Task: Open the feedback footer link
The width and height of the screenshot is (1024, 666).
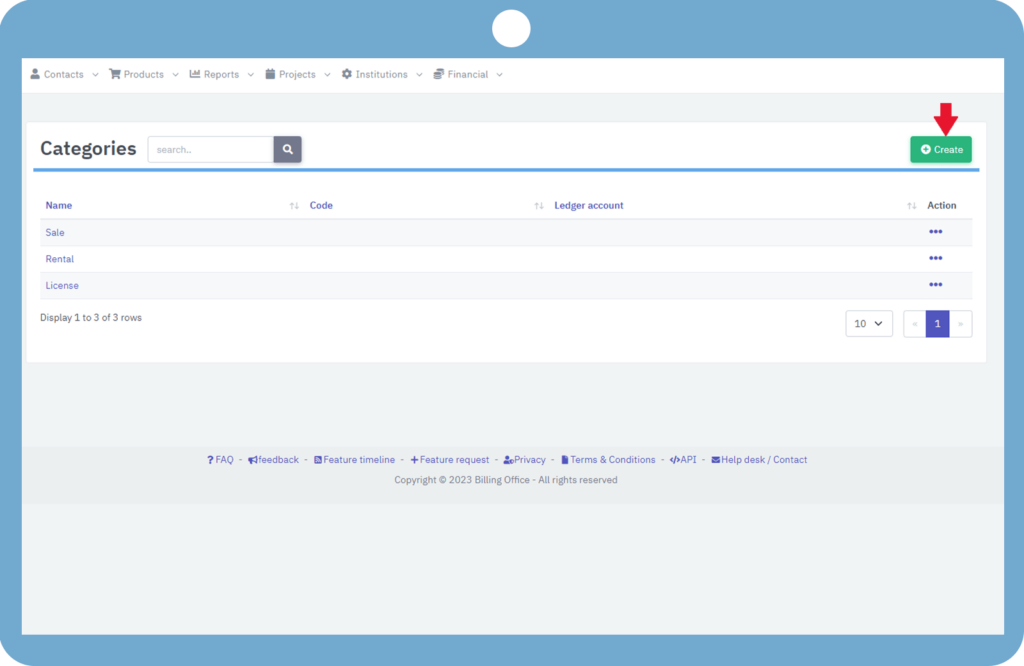Action: tap(274, 460)
